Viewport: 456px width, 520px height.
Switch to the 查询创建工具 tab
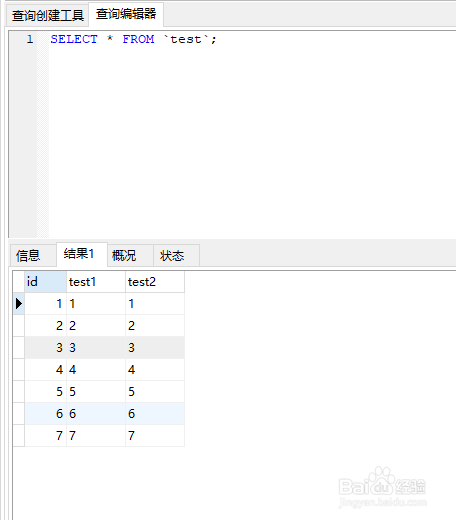pos(47,15)
